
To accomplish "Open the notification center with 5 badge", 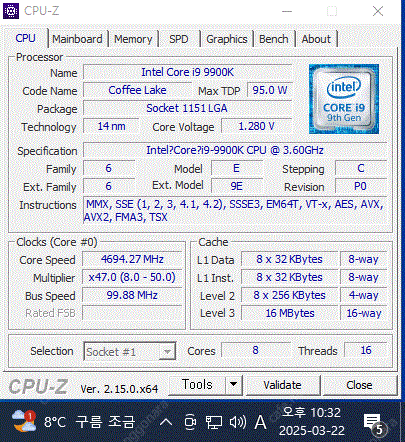I will (375, 424).
